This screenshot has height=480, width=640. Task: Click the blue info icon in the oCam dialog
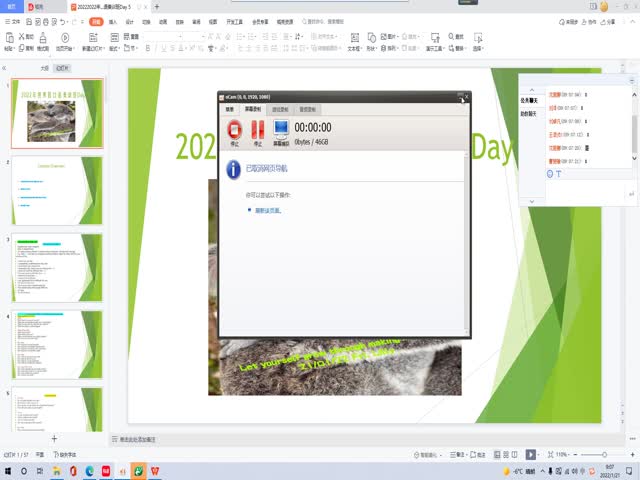[x=235, y=169]
